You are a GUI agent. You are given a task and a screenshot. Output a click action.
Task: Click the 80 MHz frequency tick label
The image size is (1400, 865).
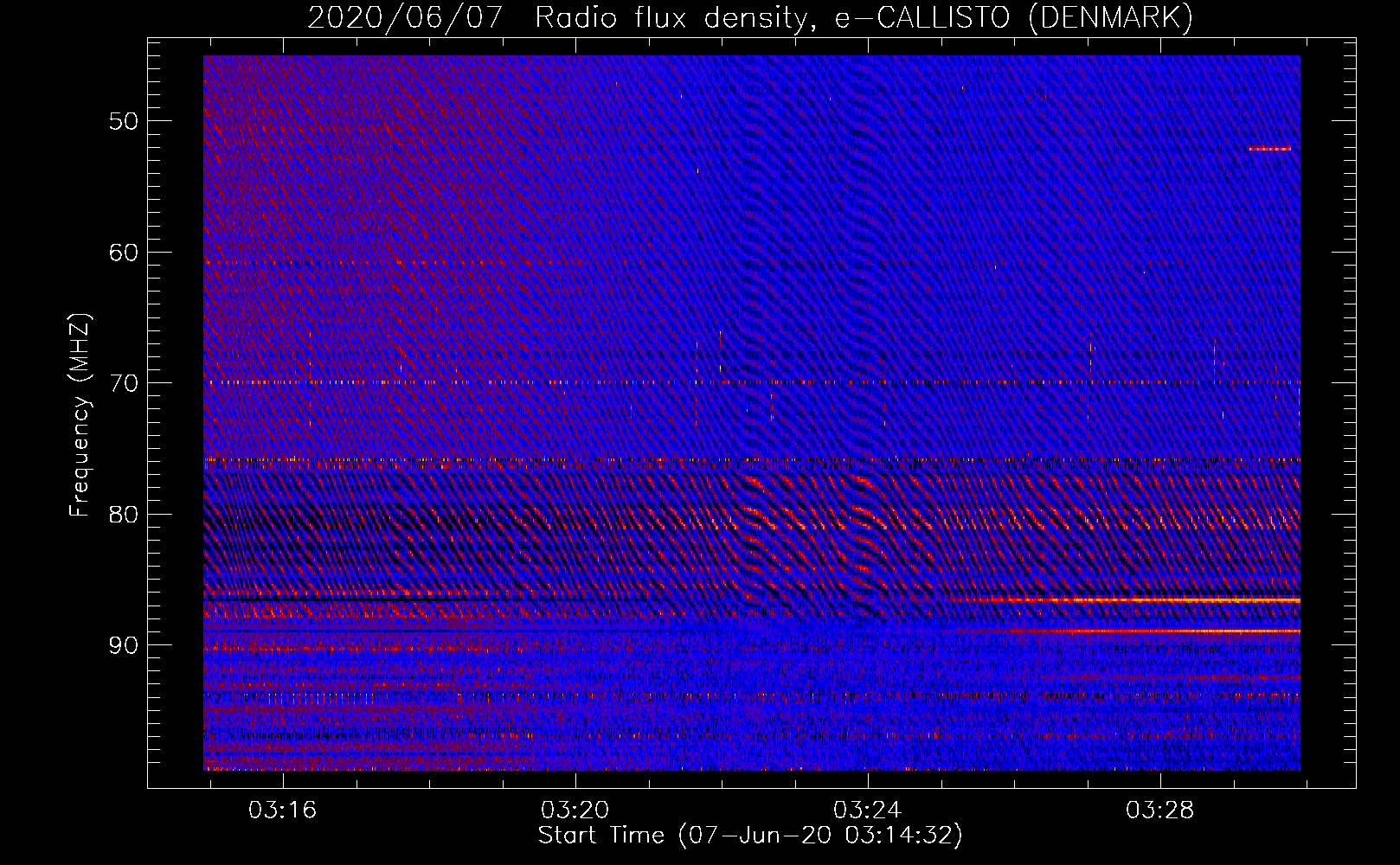coord(124,515)
